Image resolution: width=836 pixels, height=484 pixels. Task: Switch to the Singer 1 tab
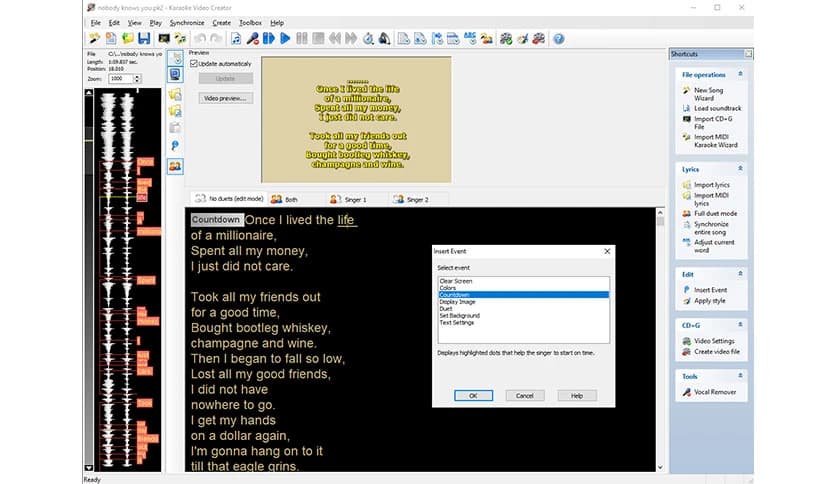349,199
